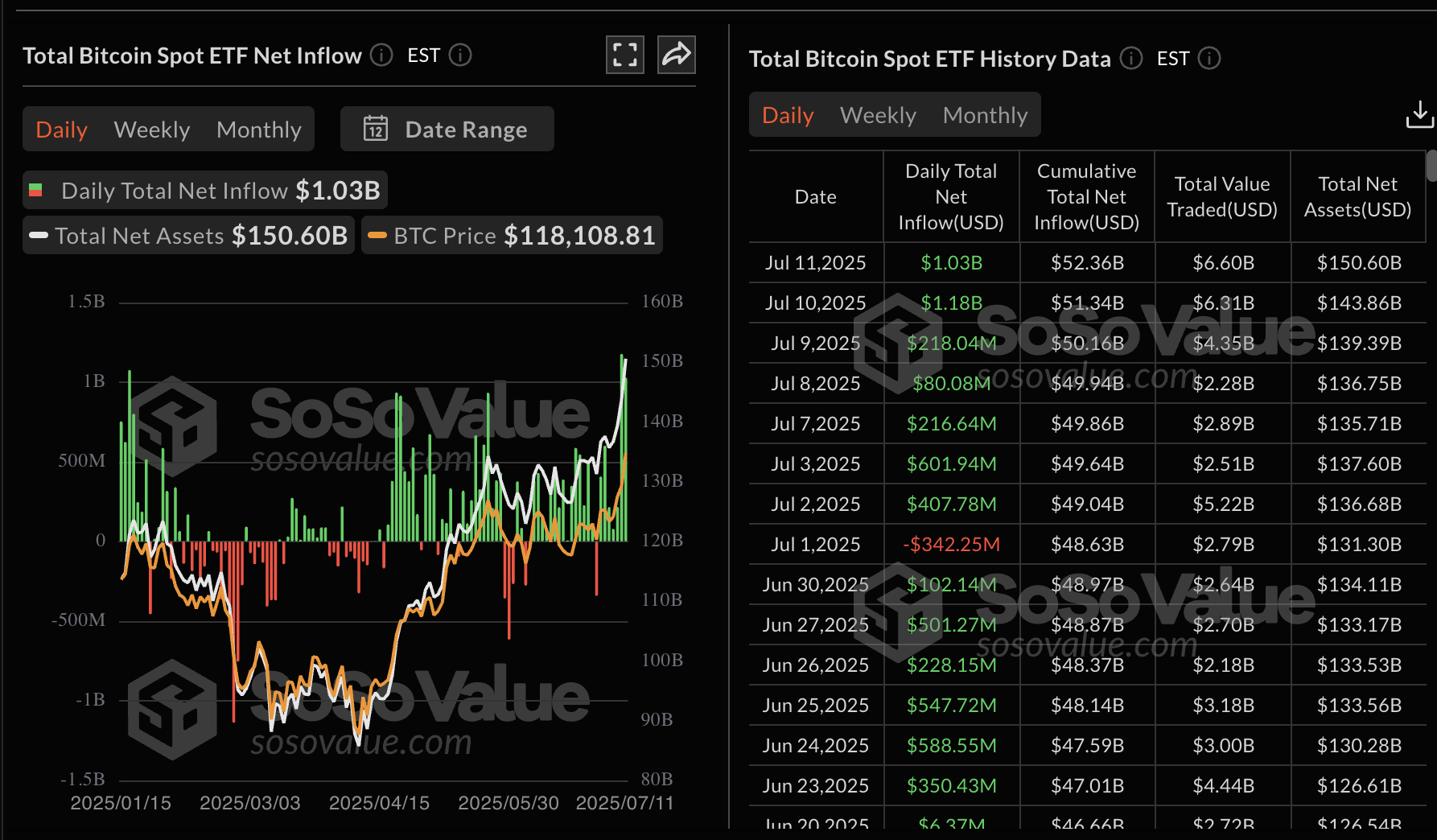Click the $350.43M inflow value
The width and height of the screenshot is (1437, 840).
click(x=951, y=785)
